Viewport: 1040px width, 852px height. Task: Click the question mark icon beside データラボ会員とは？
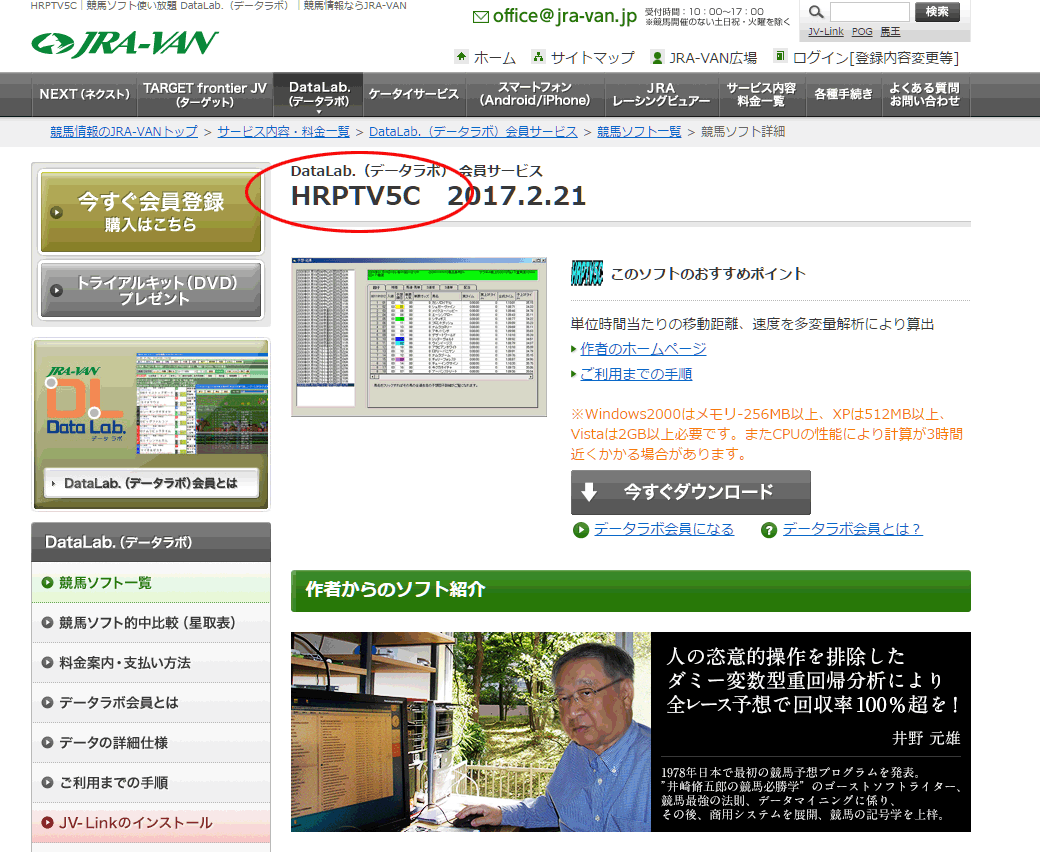point(769,530)
